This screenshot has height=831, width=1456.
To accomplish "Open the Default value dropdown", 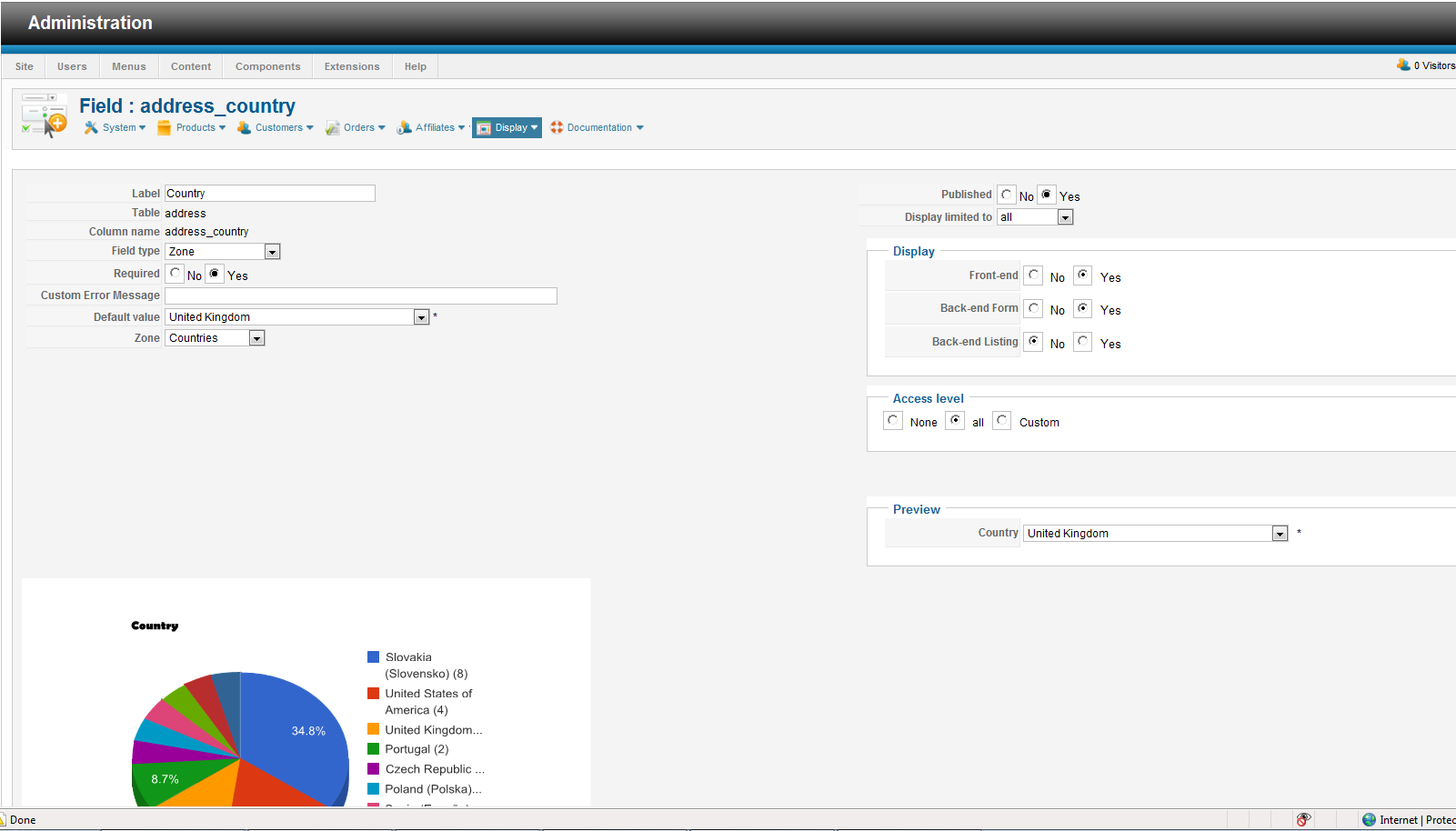I will (x=297, y=317).
